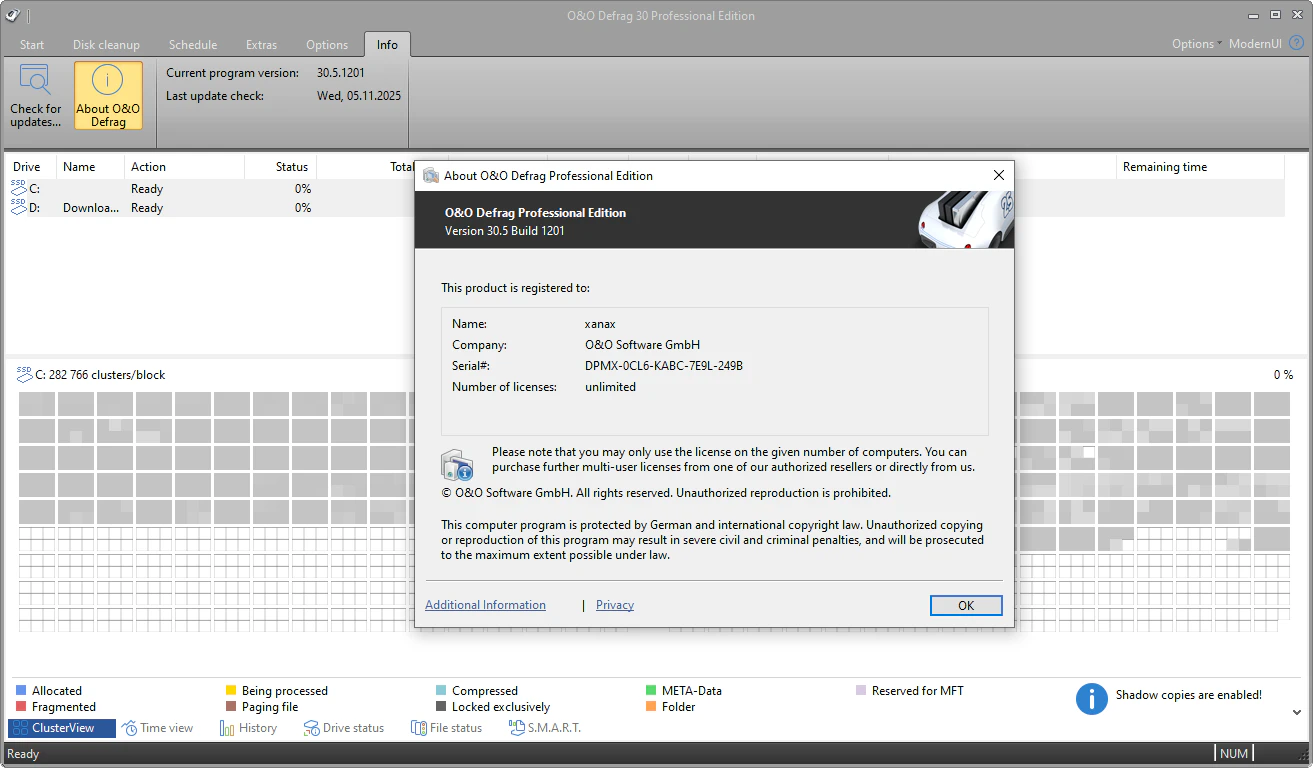
Task: Click the SSD drive icon for C: row
Action: (19, 188)
